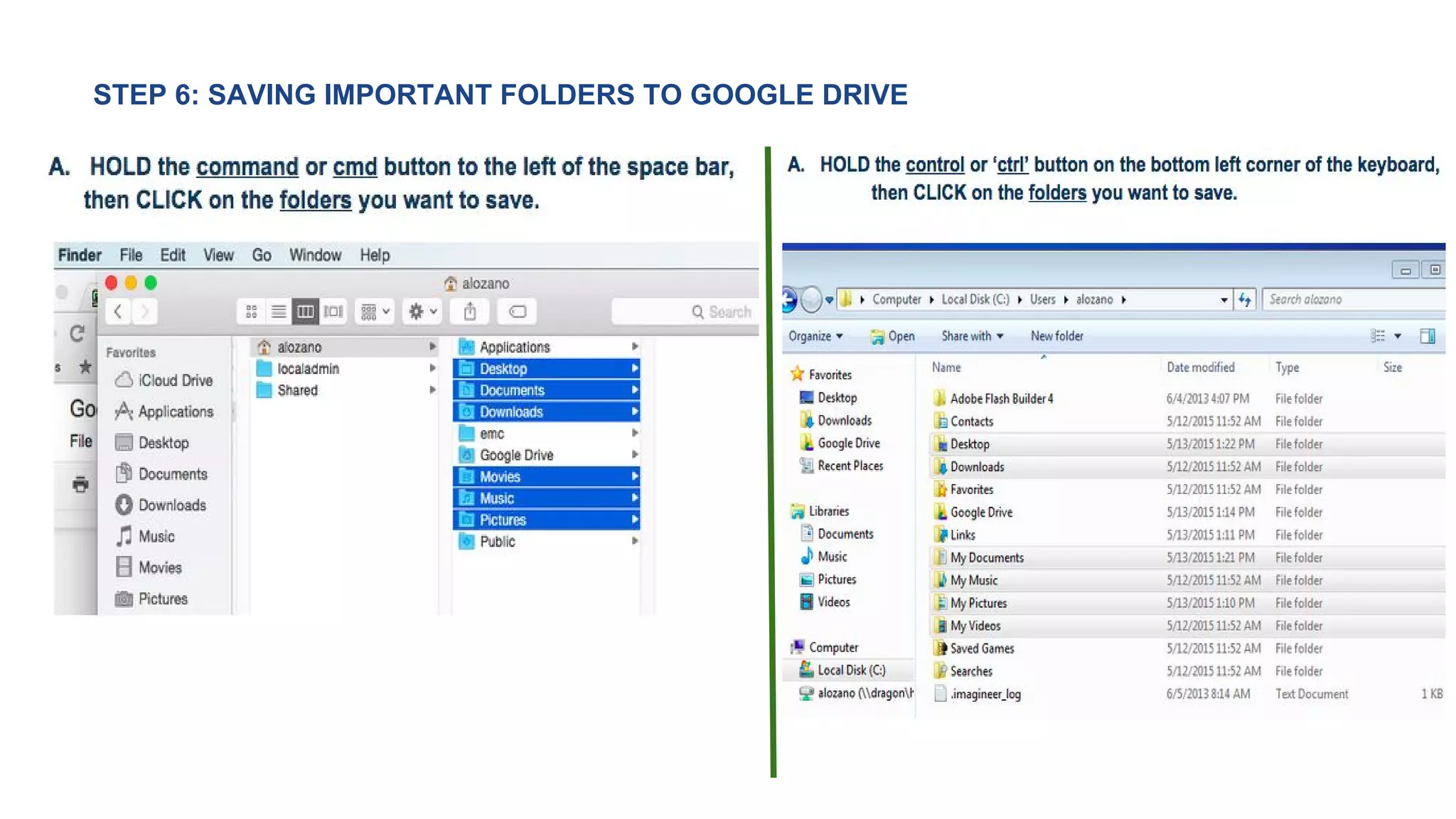
Task: Open the Edit menu in Finder
Action: click(x=173, y=255)
